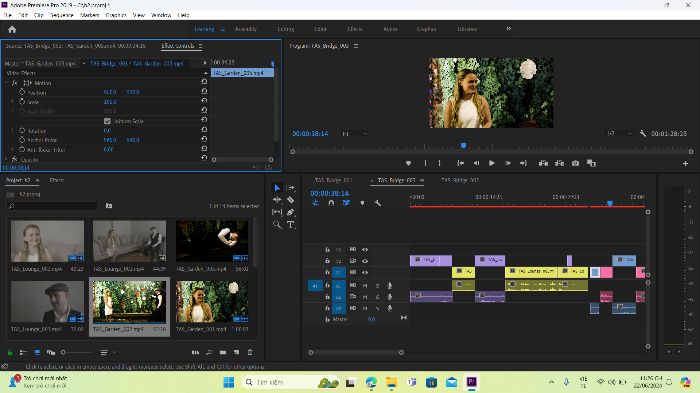Viewport: 700px width, 393px height.
Task: Click the Find icon in the Project panel footer
Action: click(x=208, y=352)
